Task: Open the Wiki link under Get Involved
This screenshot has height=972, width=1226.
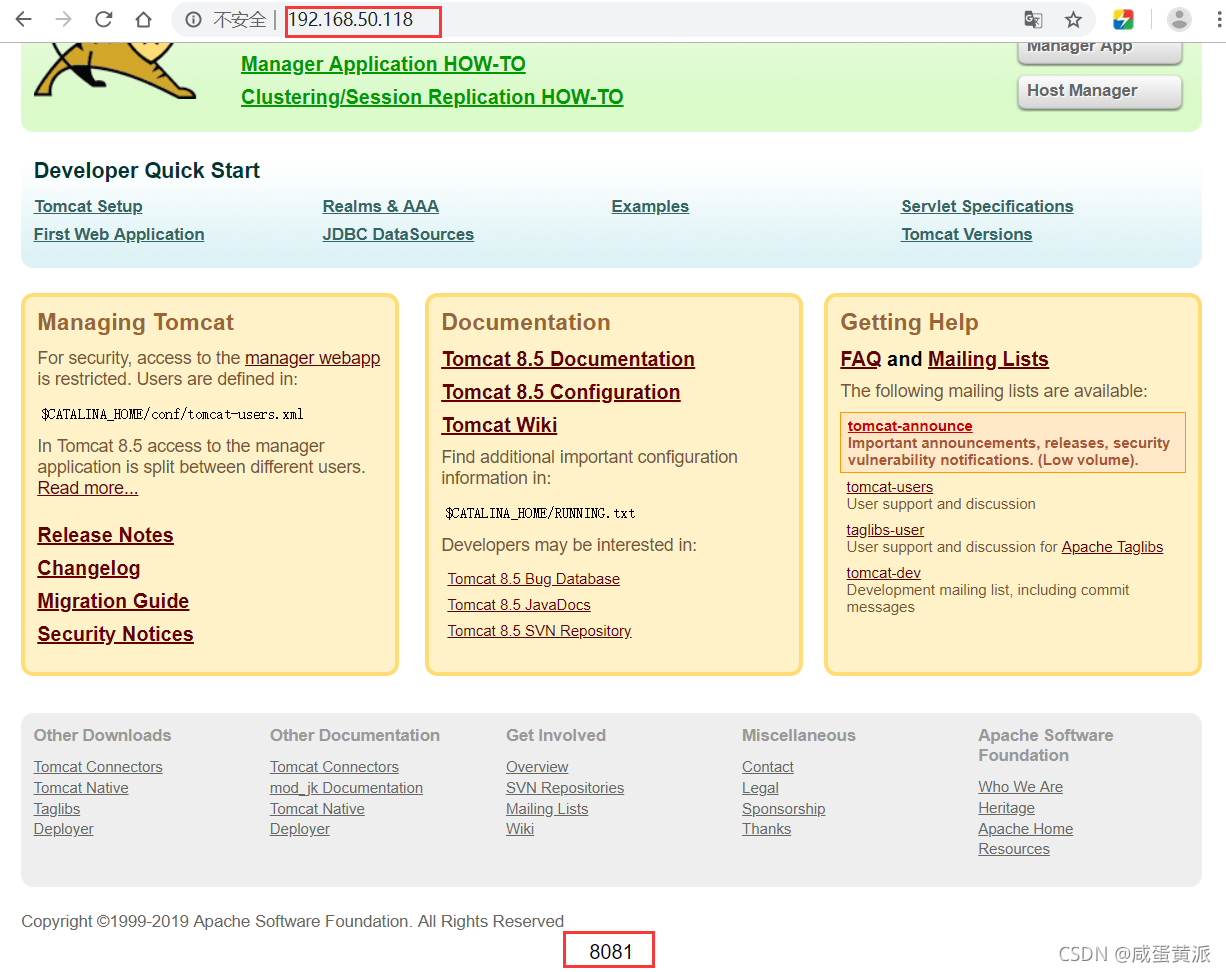Action: click(520, 829)
